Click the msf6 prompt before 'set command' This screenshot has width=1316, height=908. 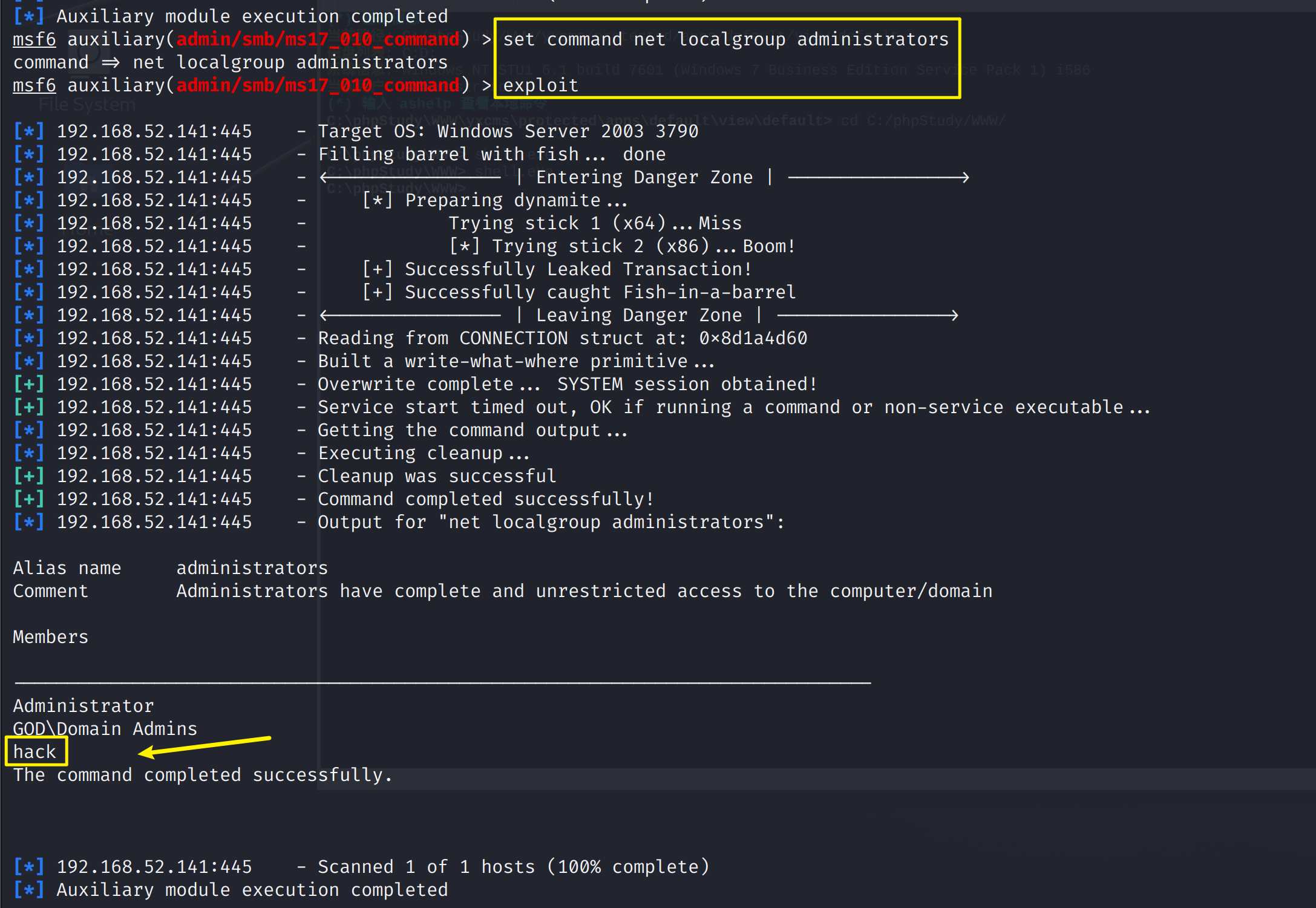34,39
